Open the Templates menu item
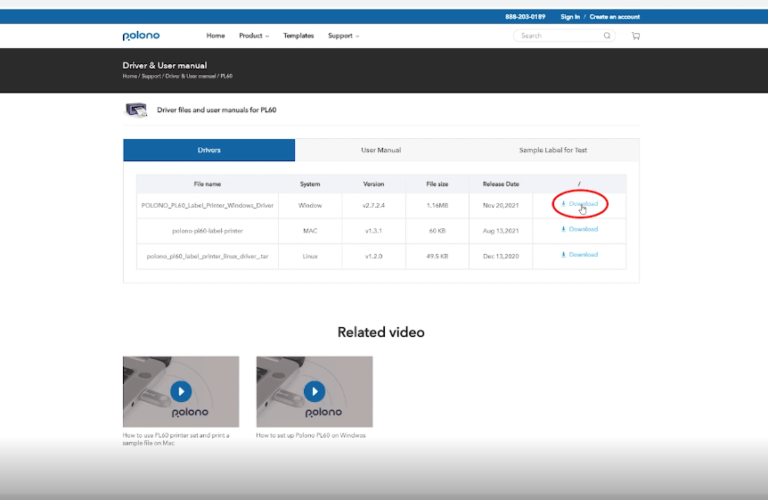The width and height of the screenshot is (768, 500). tap(298, 36)
